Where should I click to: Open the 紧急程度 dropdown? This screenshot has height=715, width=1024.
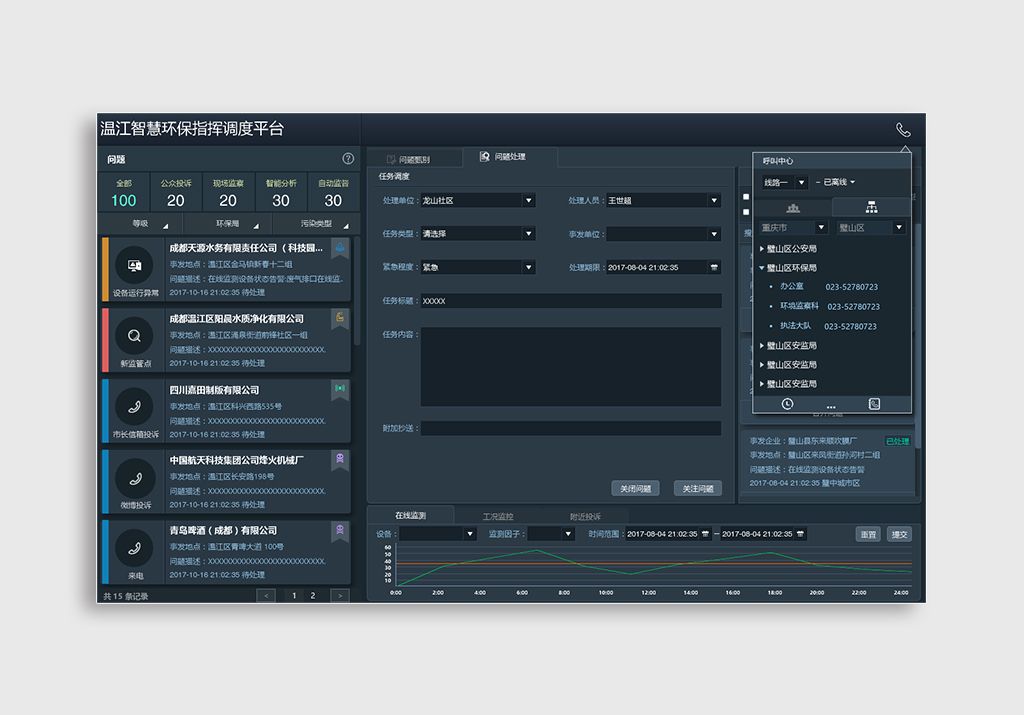[478, 267]
